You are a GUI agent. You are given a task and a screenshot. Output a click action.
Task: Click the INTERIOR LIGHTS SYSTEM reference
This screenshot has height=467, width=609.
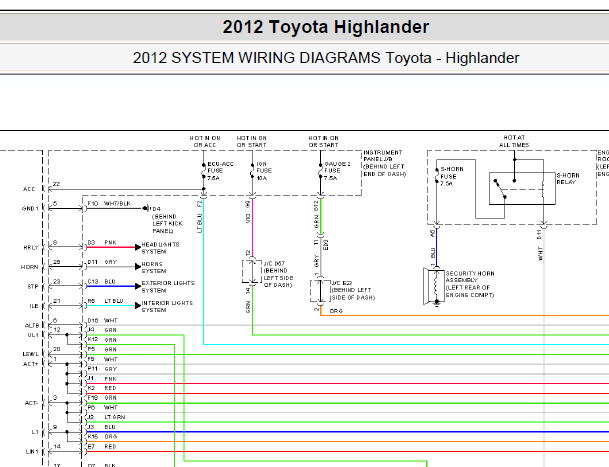click(167, 307)
